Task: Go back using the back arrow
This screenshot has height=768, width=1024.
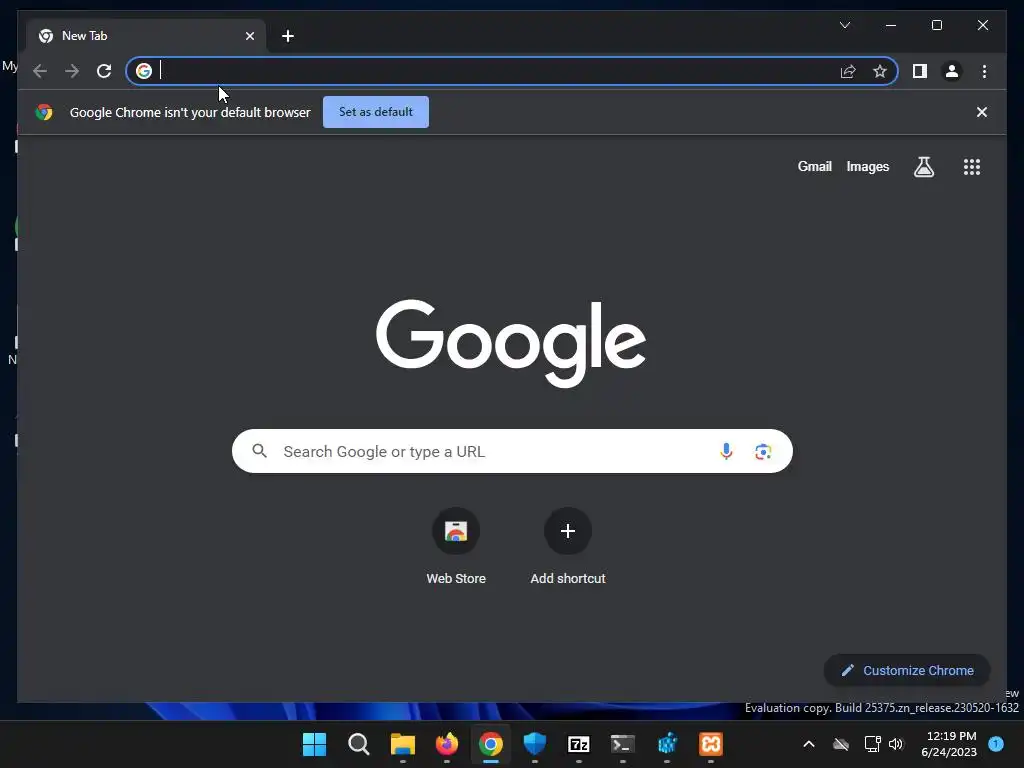Action: coord(40,71)
